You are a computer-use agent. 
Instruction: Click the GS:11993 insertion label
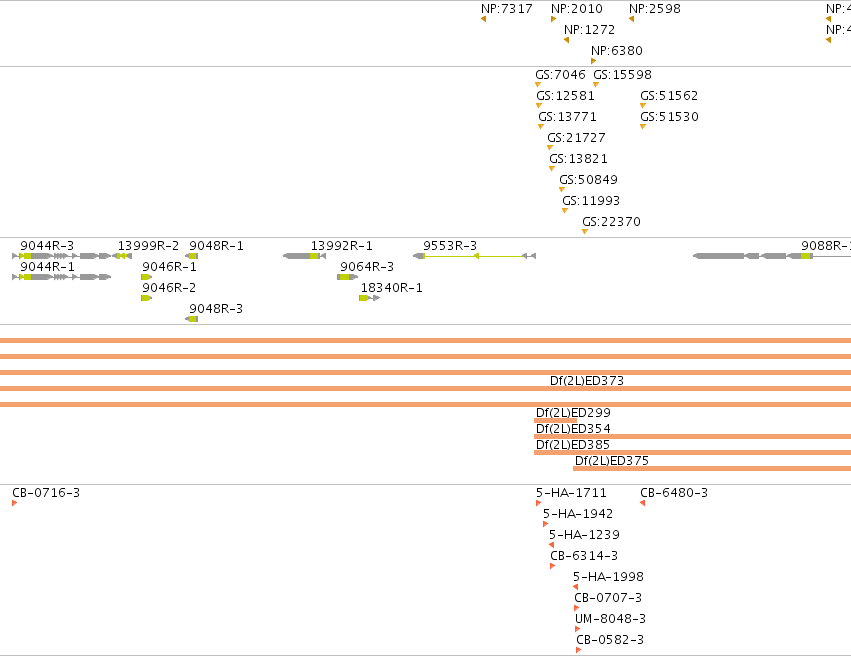point(590,201)
